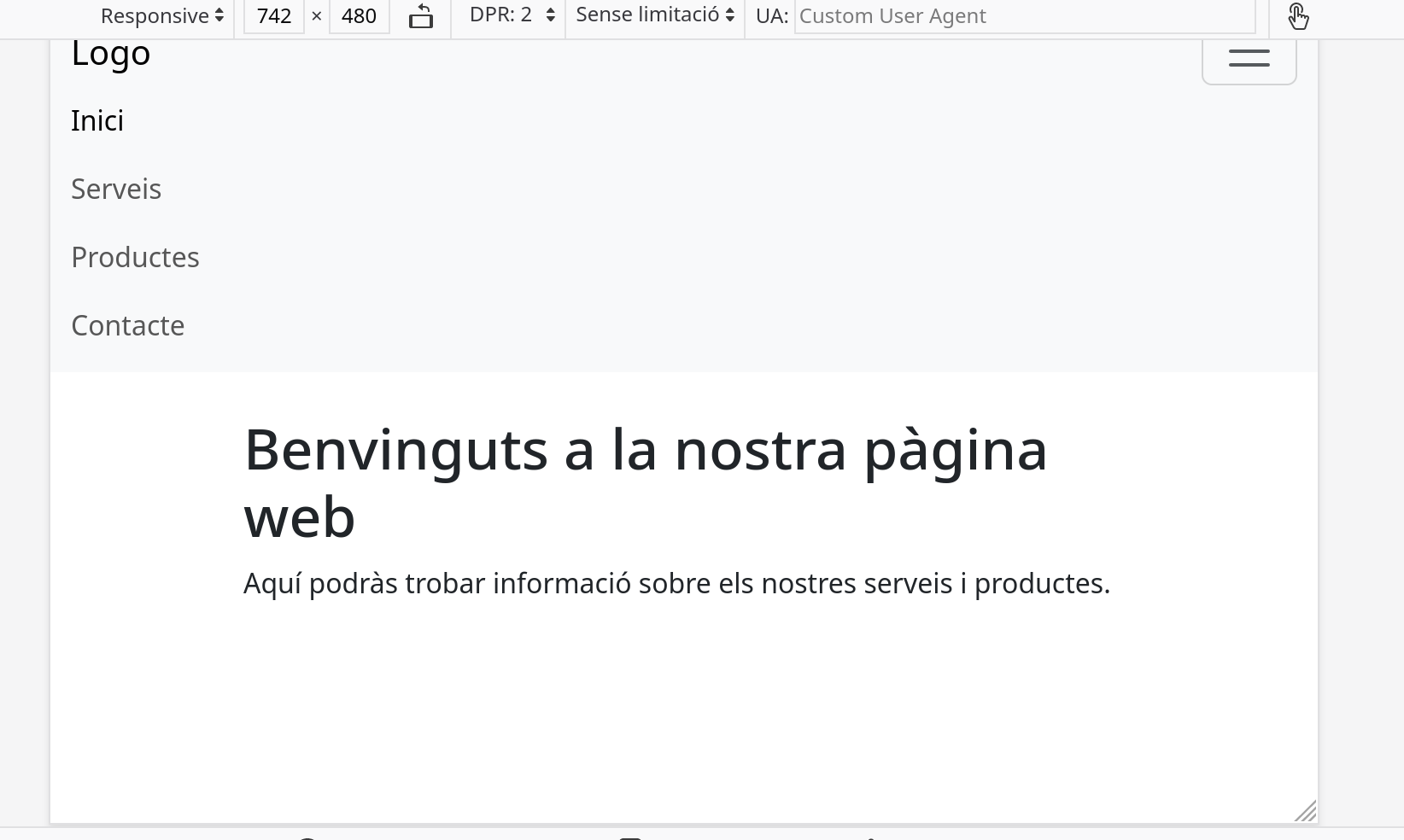Select the Serveis menu item

pyautogui.click(x=116, y=189)
